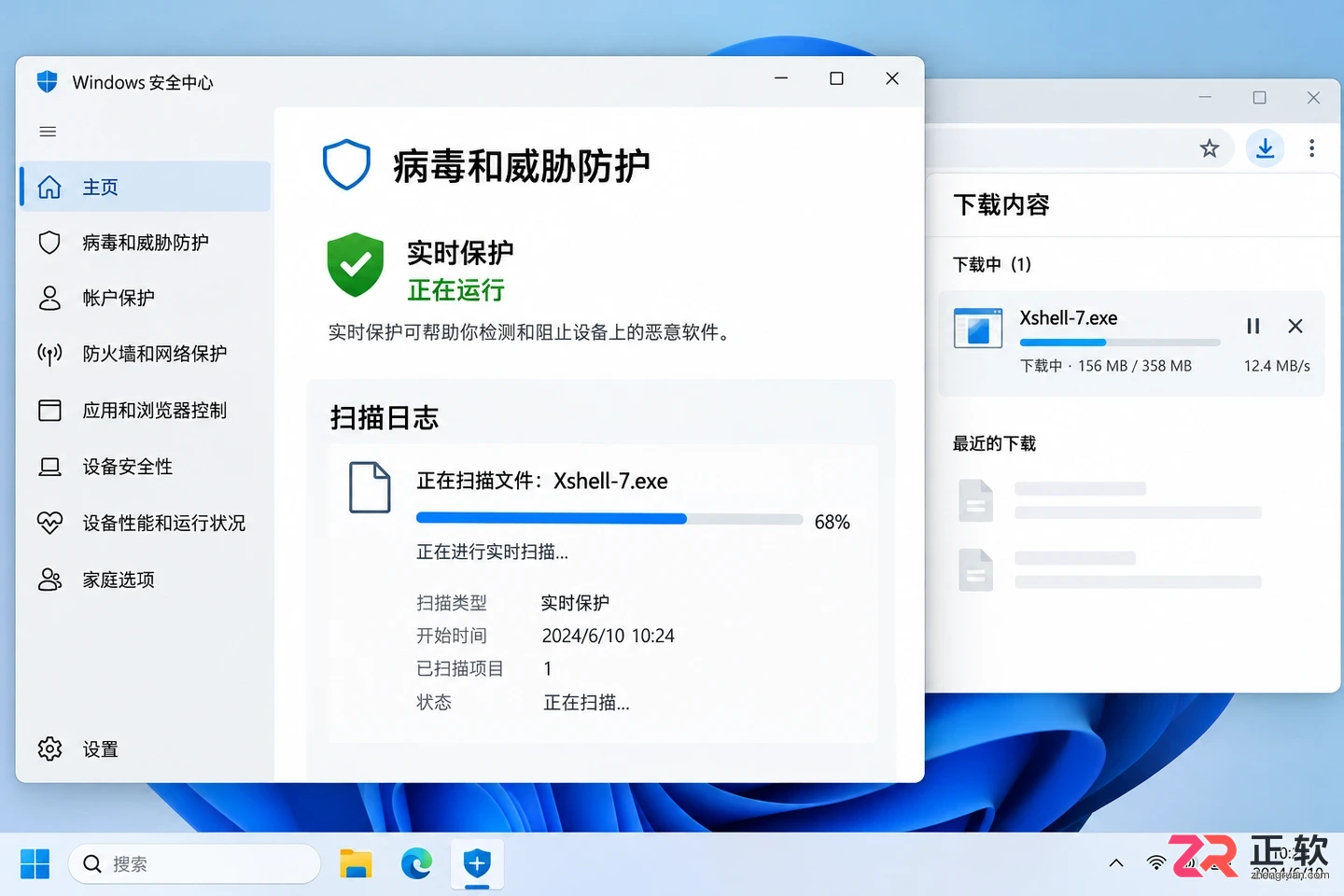Open 病毒和威胁防护 in the sidebar

146,243
